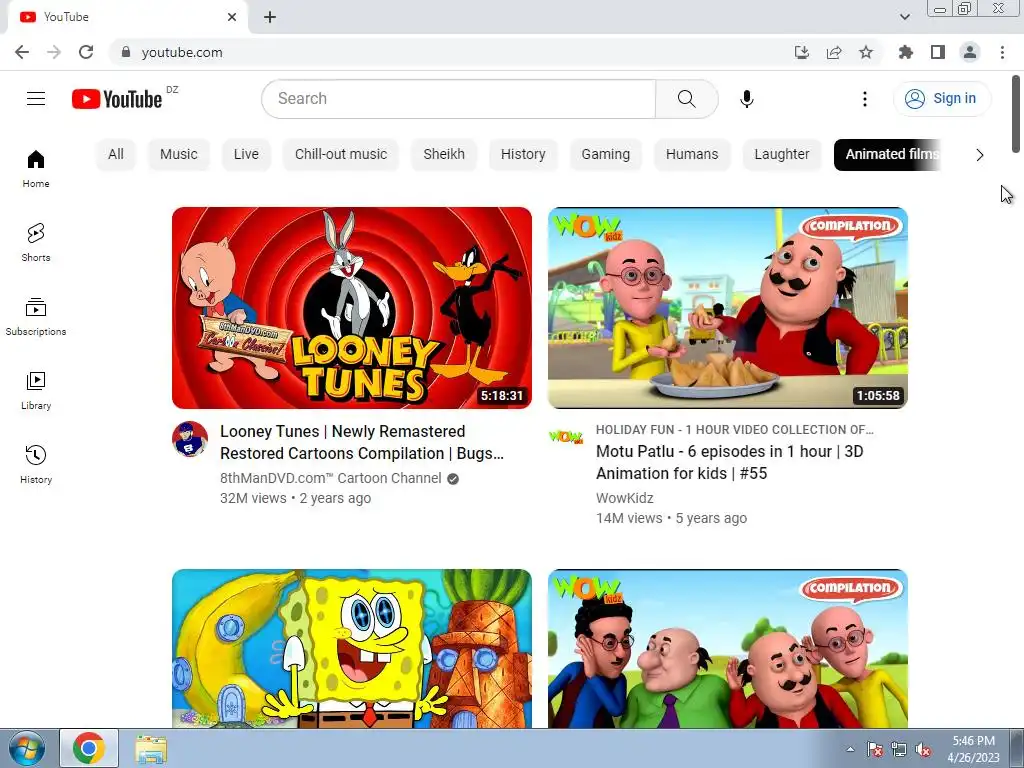Screen dimensions: 1024x768
Task: Open the YouTube hamburger guide menu
Action: (x=36, y=99)
